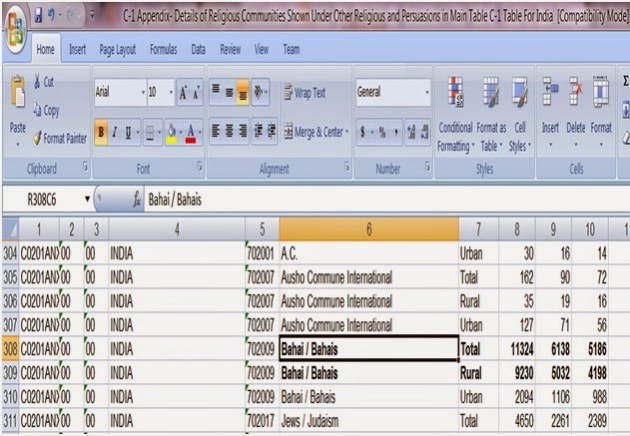Select the cell containing Jews / Judaism
The width and height of the screenshot is (630, 436).
[368, 418]
